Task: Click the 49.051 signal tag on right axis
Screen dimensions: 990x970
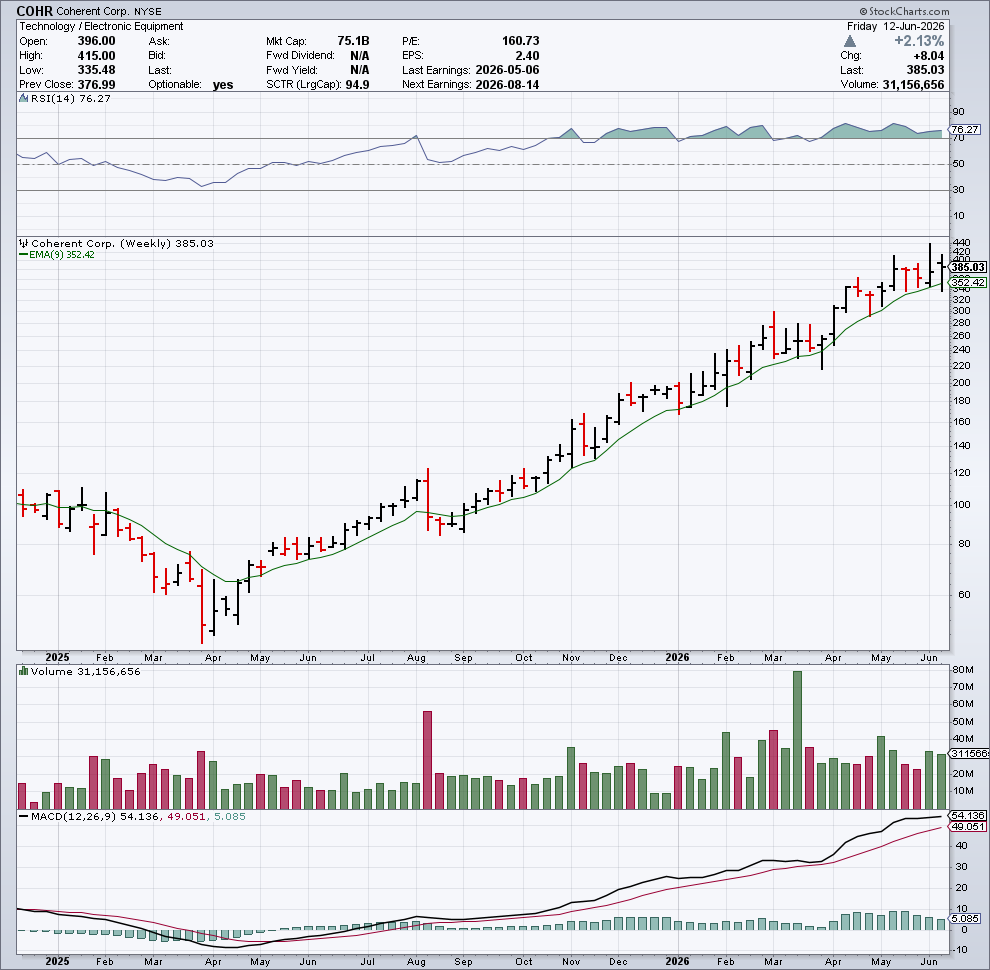Action: (968, 827)
